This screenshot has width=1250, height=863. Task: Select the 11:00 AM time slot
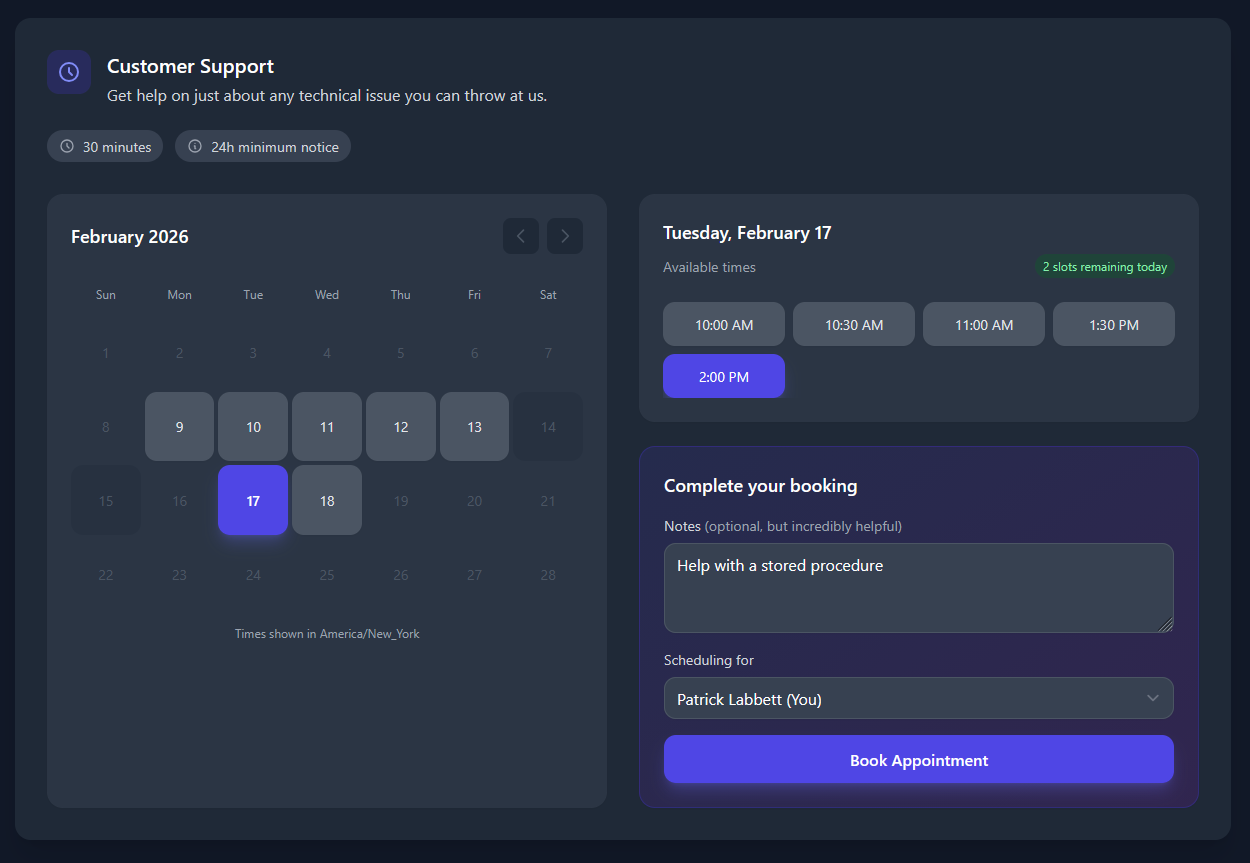click(984, 324)
